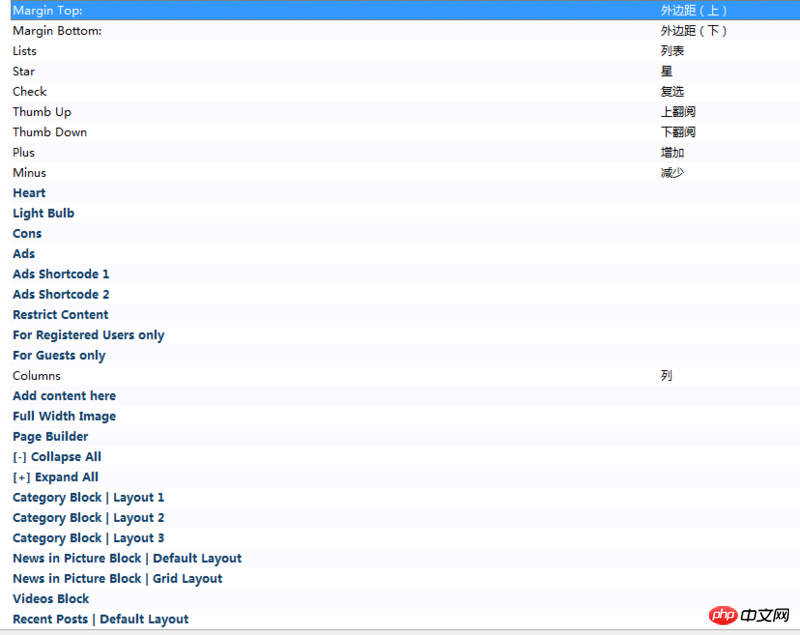Click the translation '上翻阅'
Screen dimensions: 800x635
tap(678, 112)
